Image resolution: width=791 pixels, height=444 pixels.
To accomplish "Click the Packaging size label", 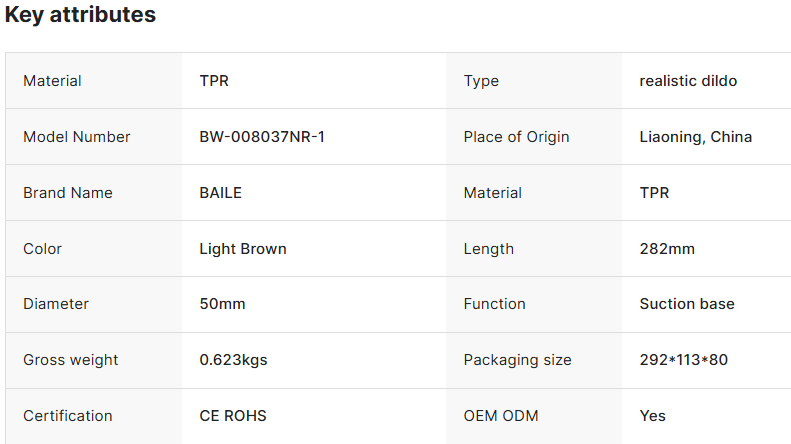I will tap(518, 360).
